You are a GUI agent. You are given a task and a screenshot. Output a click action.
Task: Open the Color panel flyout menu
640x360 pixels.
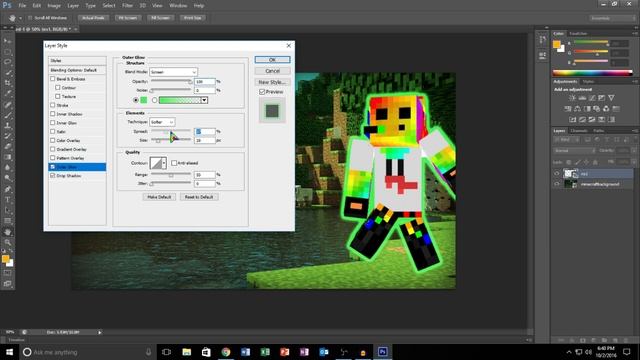tap(635, 33)
